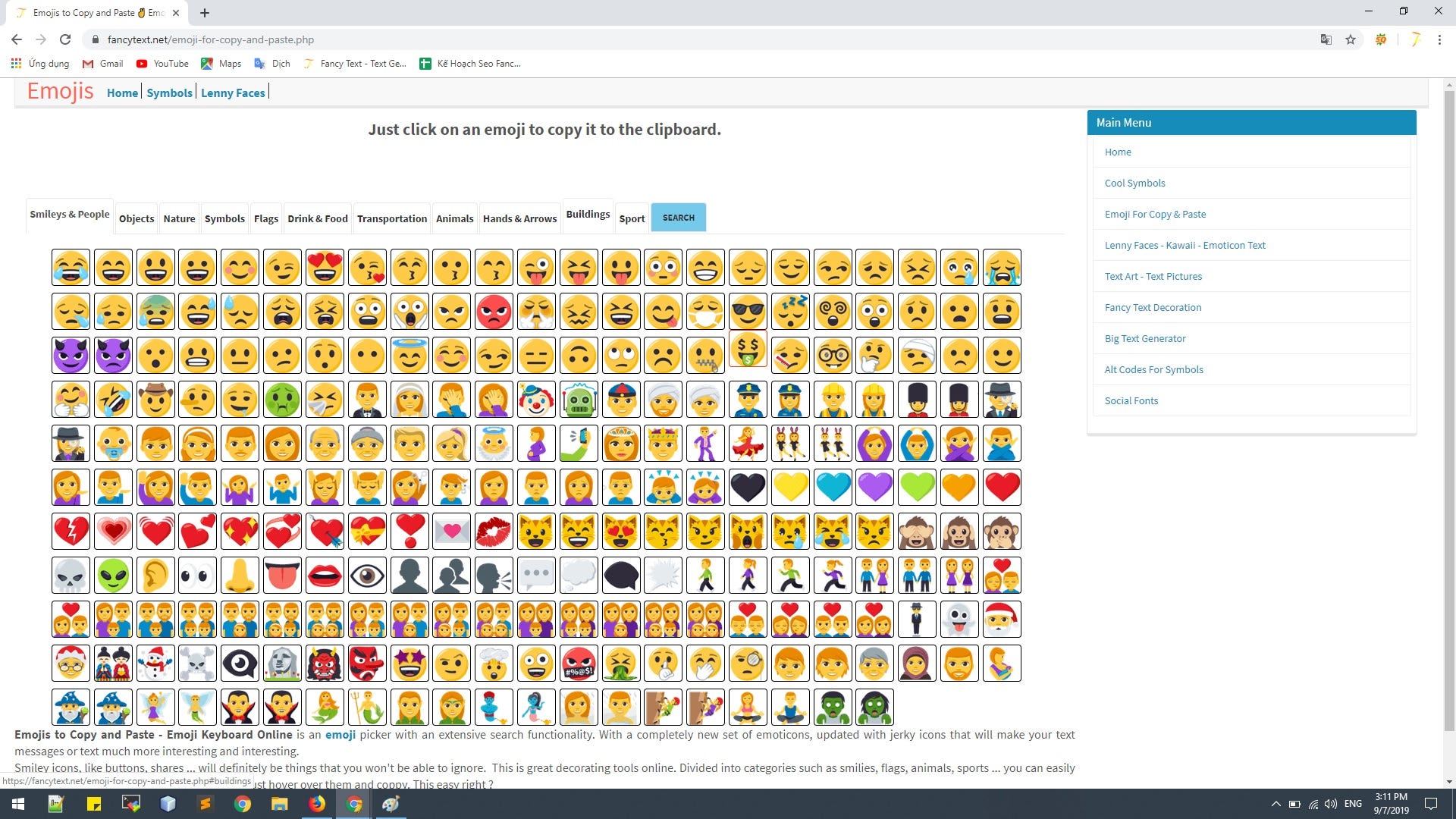This screenshot has height=819, width=1456.
Task: Click the red lips kiss mark emoji
Action: point(494,532)
